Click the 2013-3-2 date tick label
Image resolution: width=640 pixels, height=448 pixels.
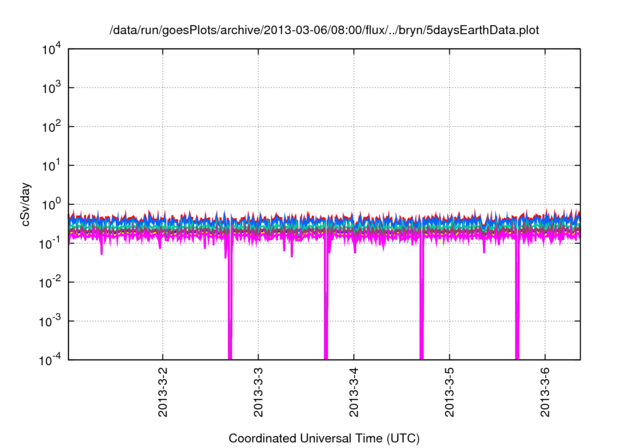tap(163, 392)
